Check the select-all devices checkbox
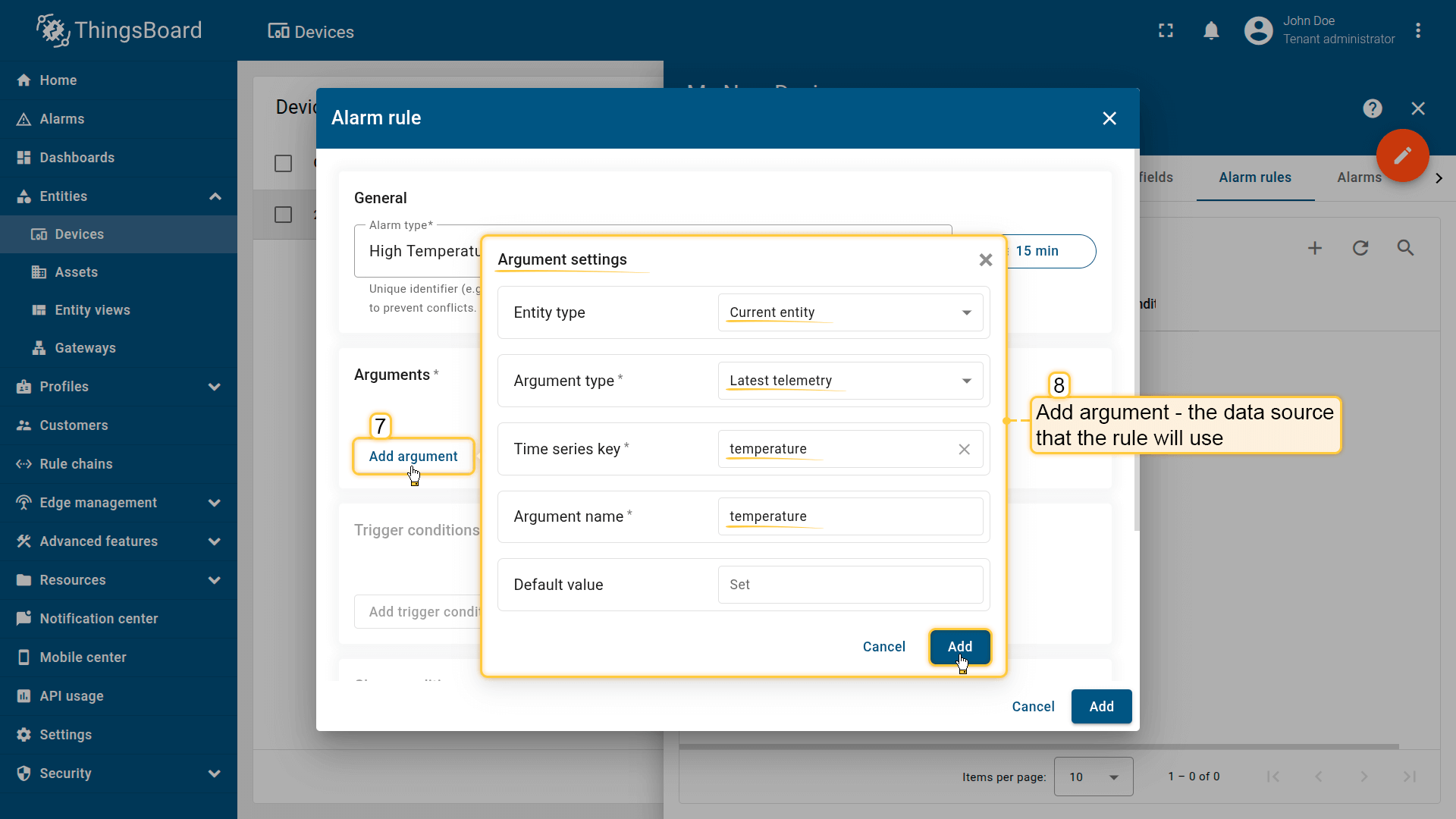1456x819 pixels. tap(283, 163)
